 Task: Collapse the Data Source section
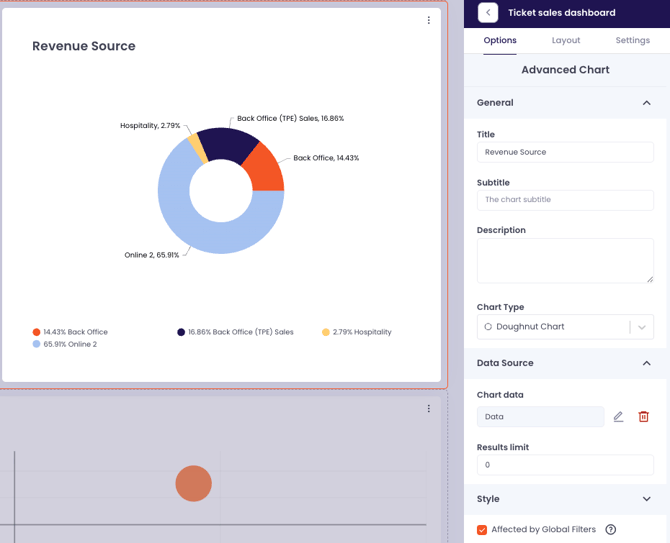[x=646, y=363]
